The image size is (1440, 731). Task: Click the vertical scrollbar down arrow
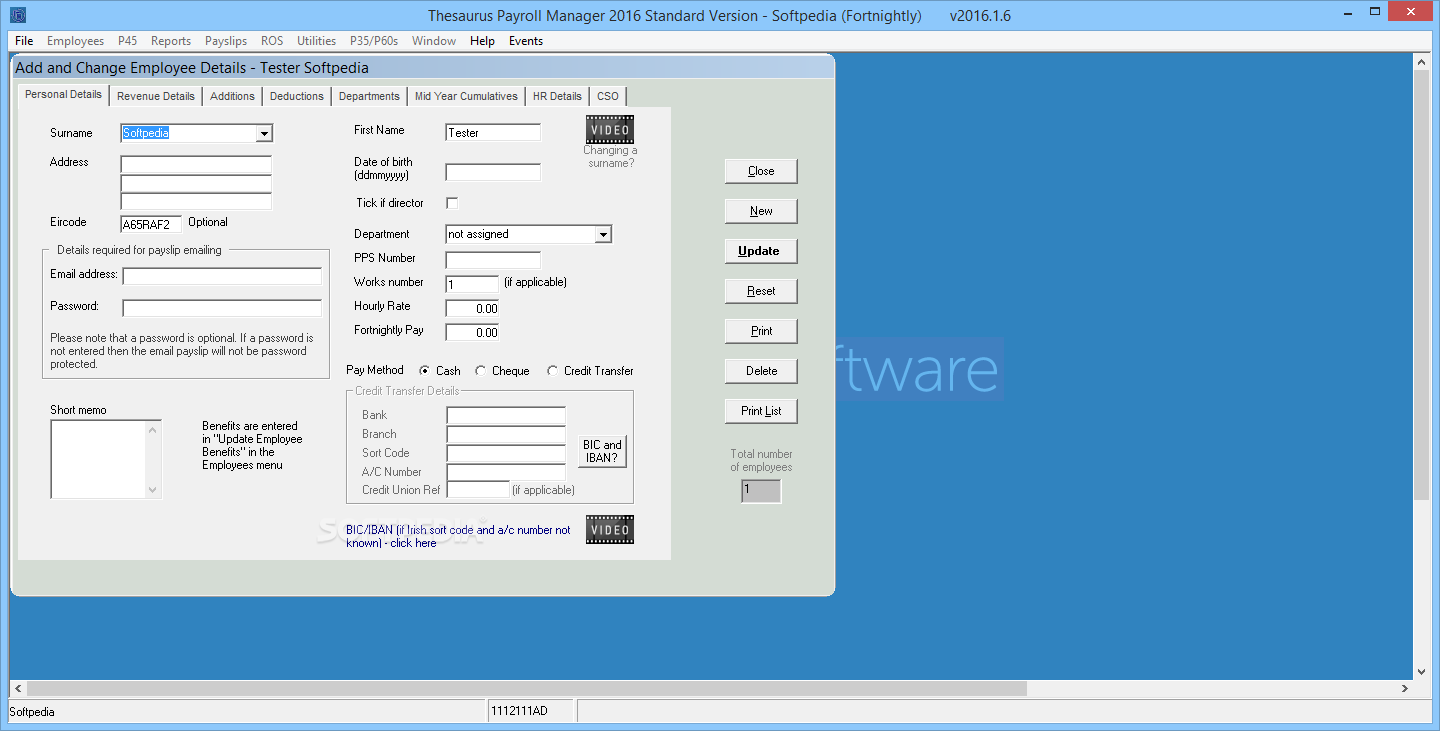coord(1421,672)
